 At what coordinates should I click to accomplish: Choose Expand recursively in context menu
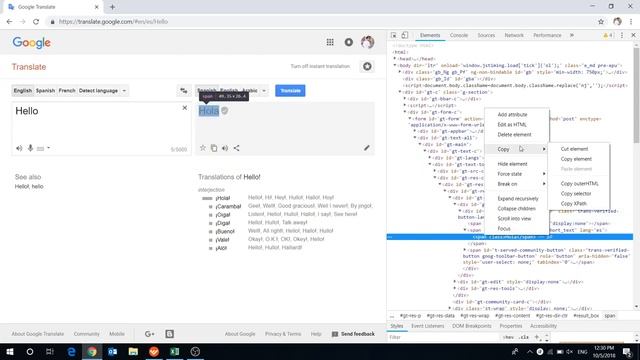pos(518,199)
